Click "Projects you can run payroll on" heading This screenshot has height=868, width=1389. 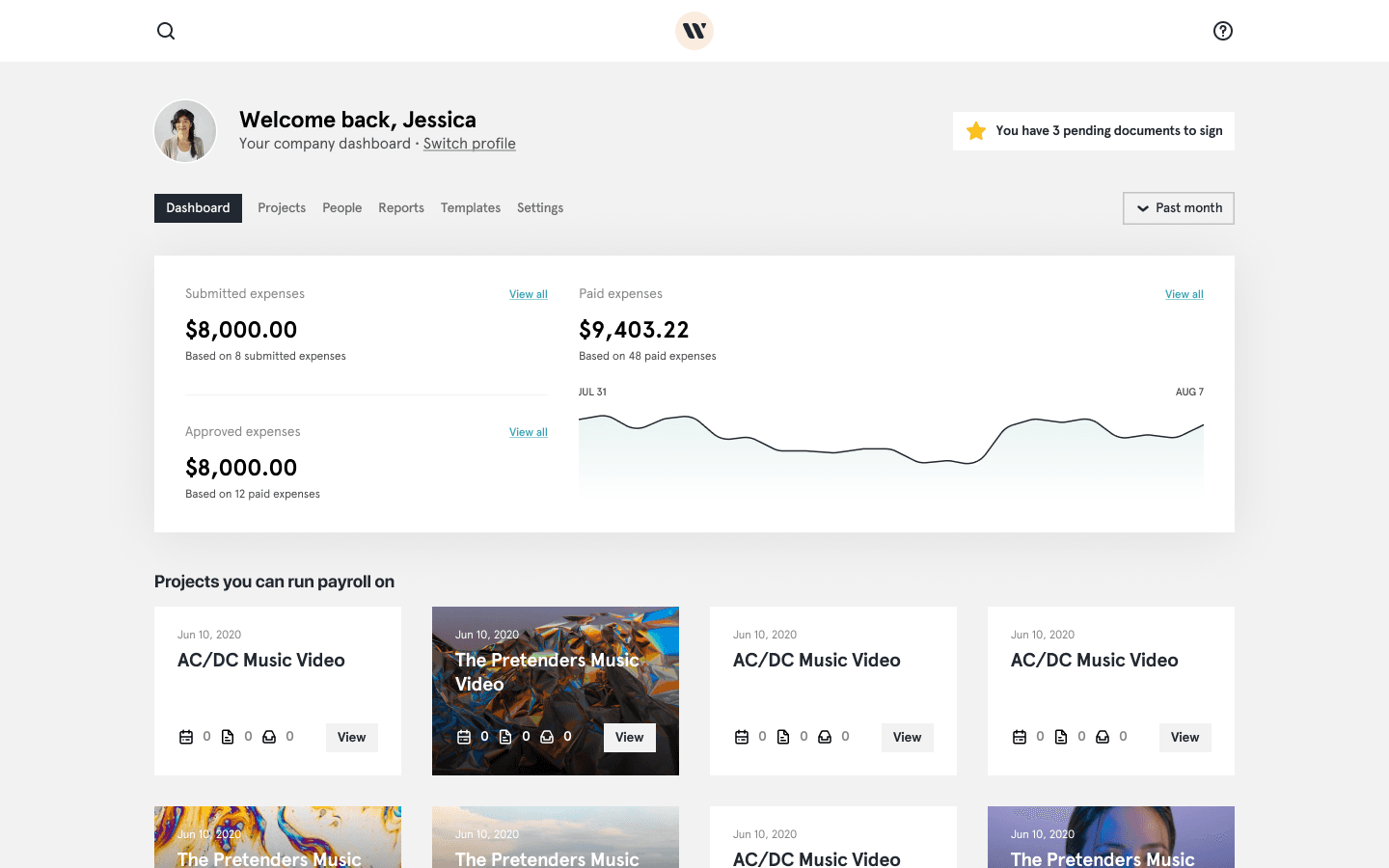pos(274,582)
